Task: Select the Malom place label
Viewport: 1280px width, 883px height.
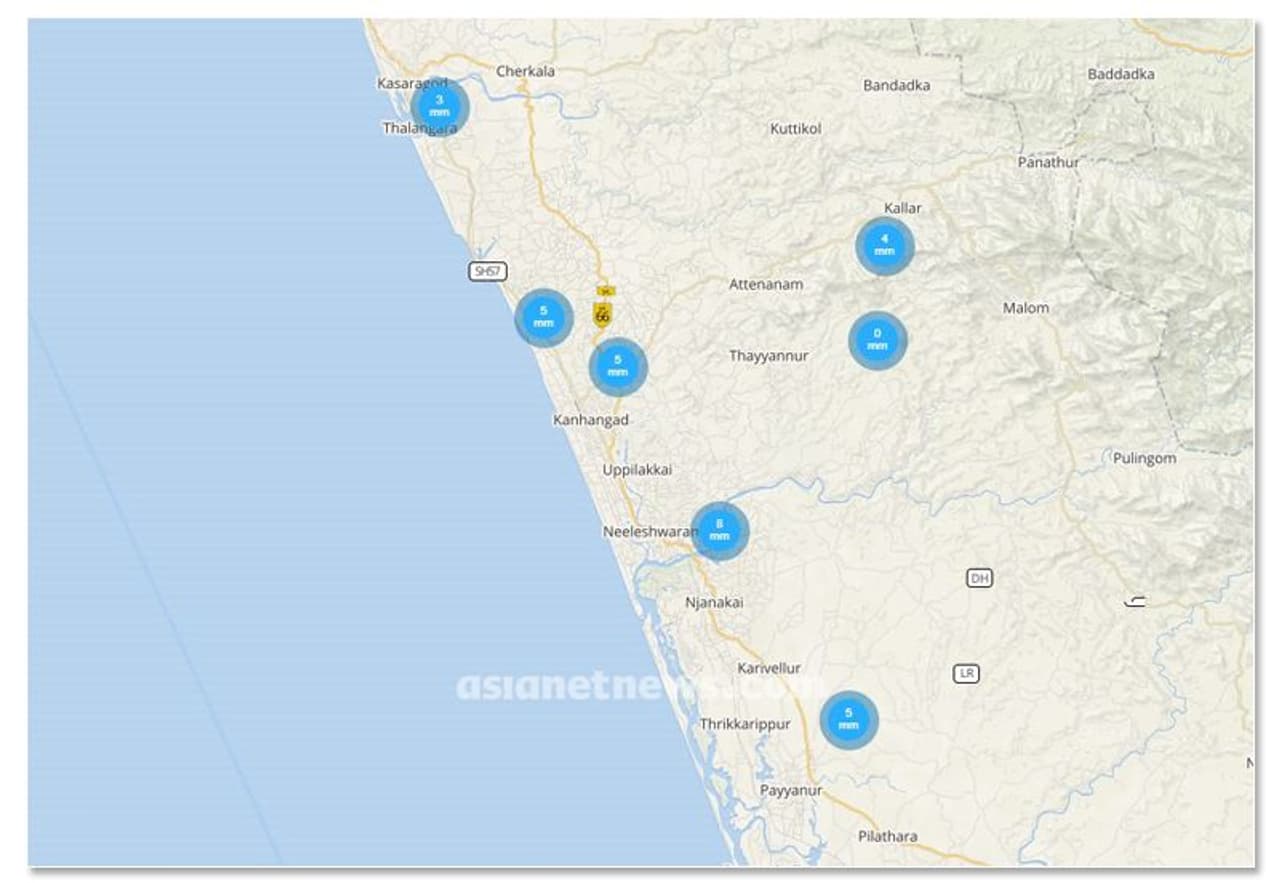Action: coord(1026,308)
